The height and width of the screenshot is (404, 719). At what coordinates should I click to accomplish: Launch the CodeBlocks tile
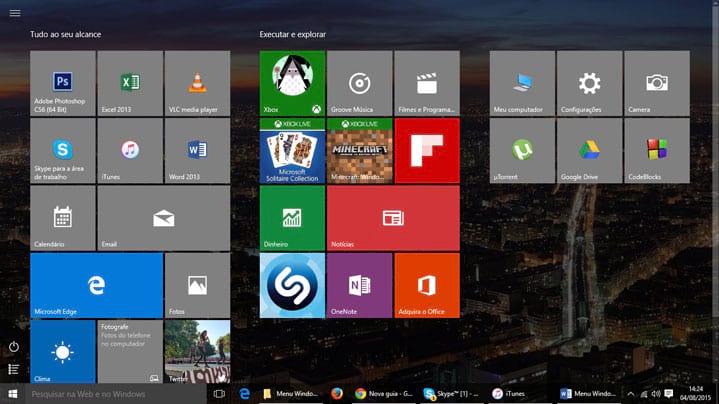[x=657, y=150]
